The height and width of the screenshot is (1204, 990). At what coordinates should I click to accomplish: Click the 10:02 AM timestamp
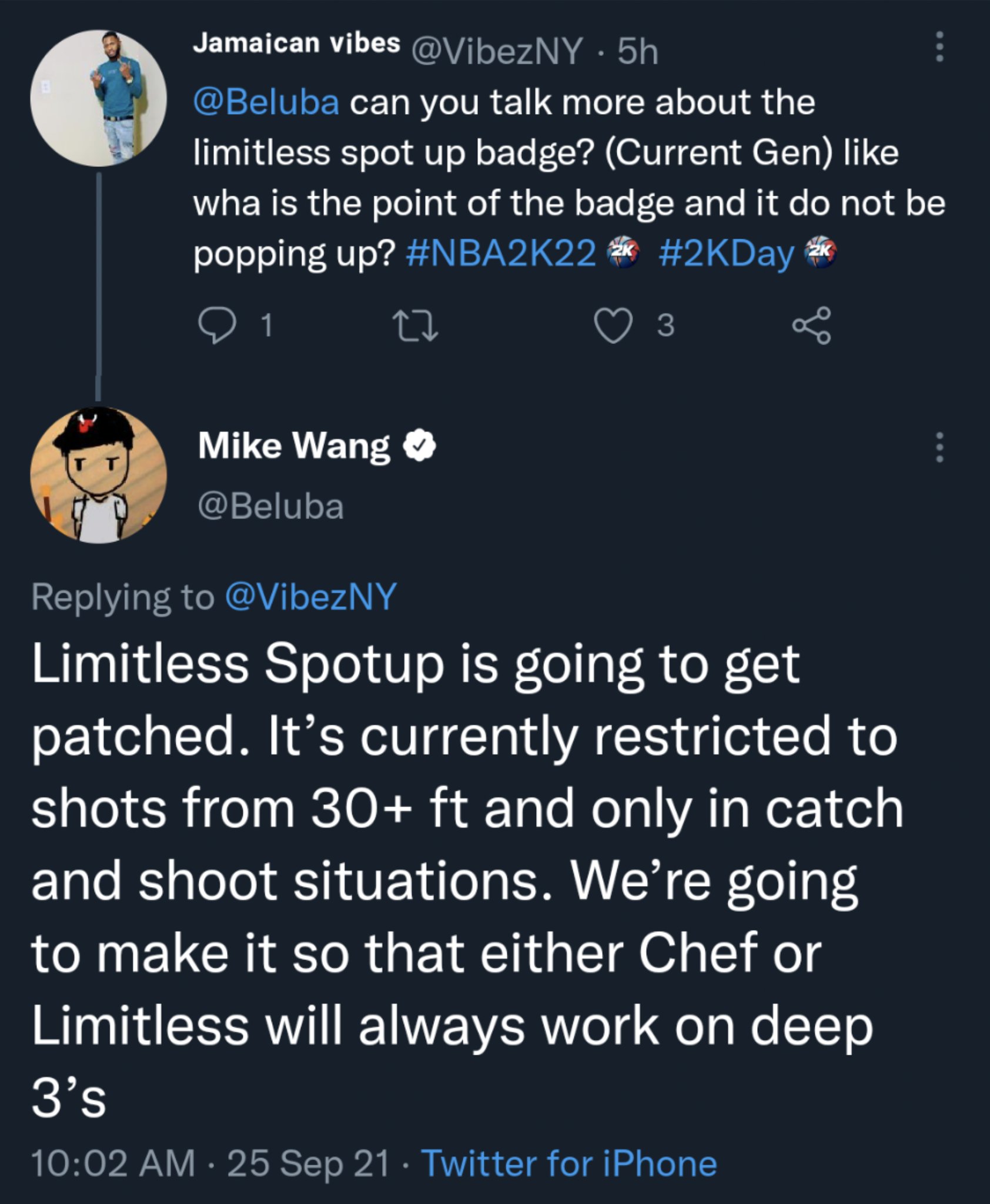pos(113,1163)
